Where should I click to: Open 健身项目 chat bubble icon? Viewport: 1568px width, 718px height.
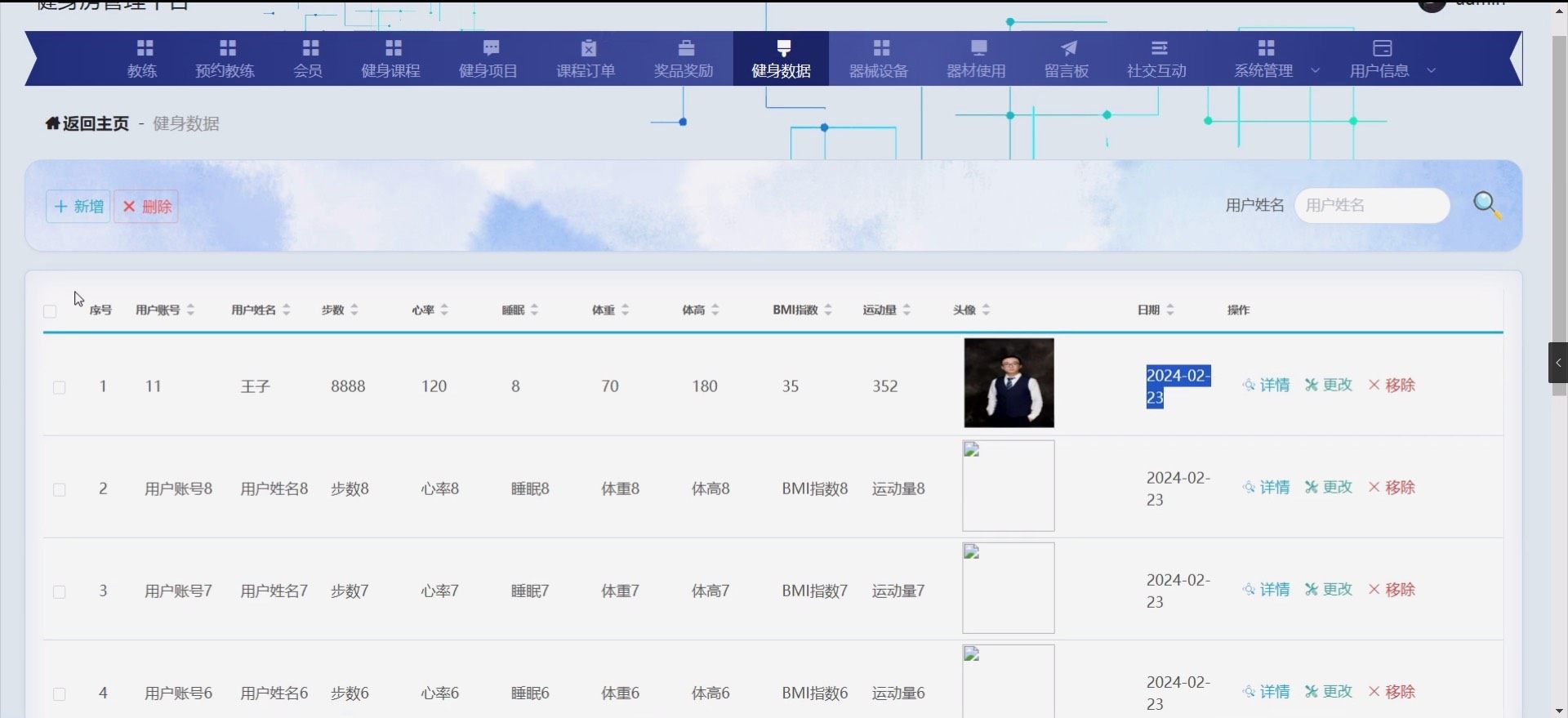pyautogui.click(x=490, y=48)
